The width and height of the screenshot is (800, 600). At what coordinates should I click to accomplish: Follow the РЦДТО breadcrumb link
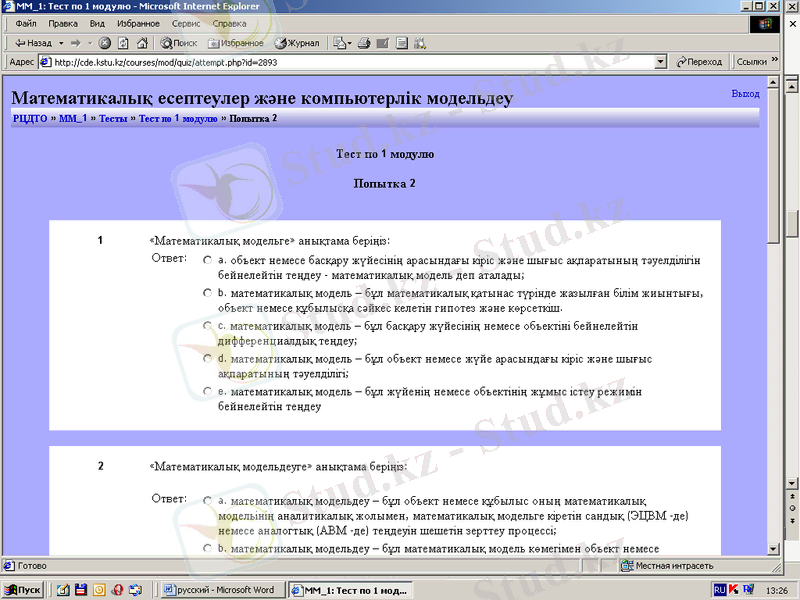[30, 118]
